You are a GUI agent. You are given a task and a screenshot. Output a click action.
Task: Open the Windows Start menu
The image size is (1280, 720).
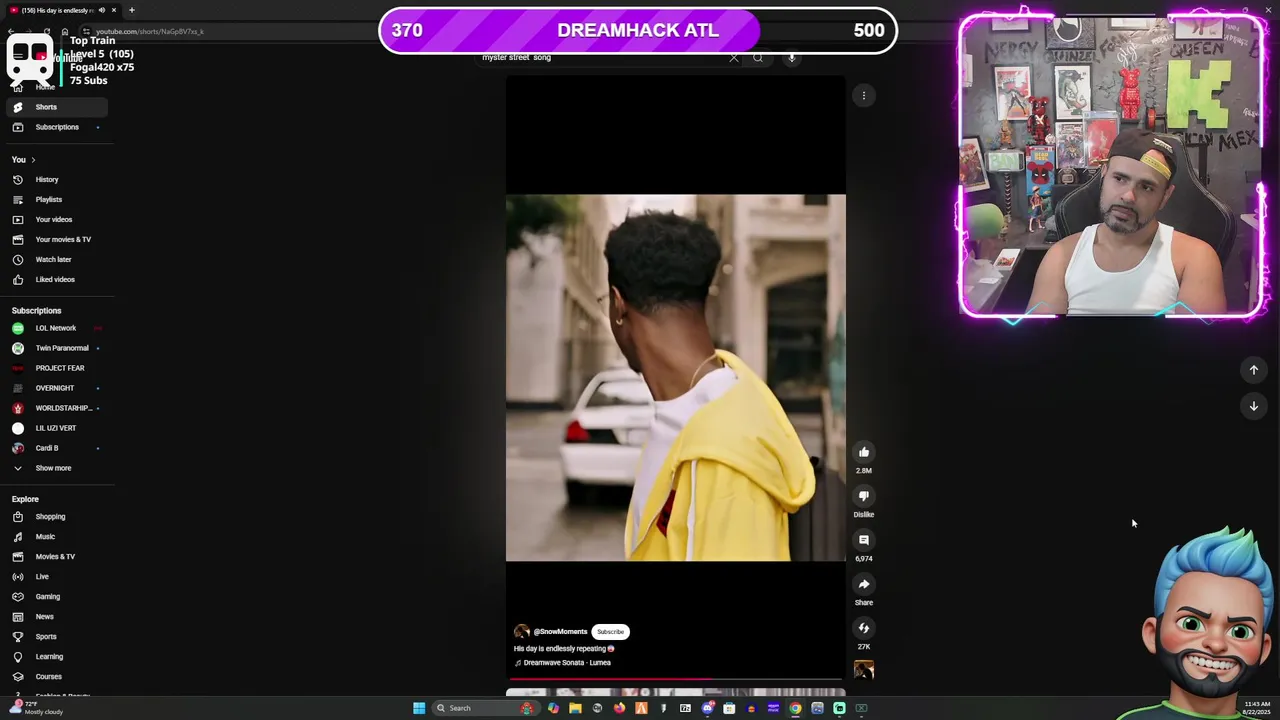click(x=419, y=708)
